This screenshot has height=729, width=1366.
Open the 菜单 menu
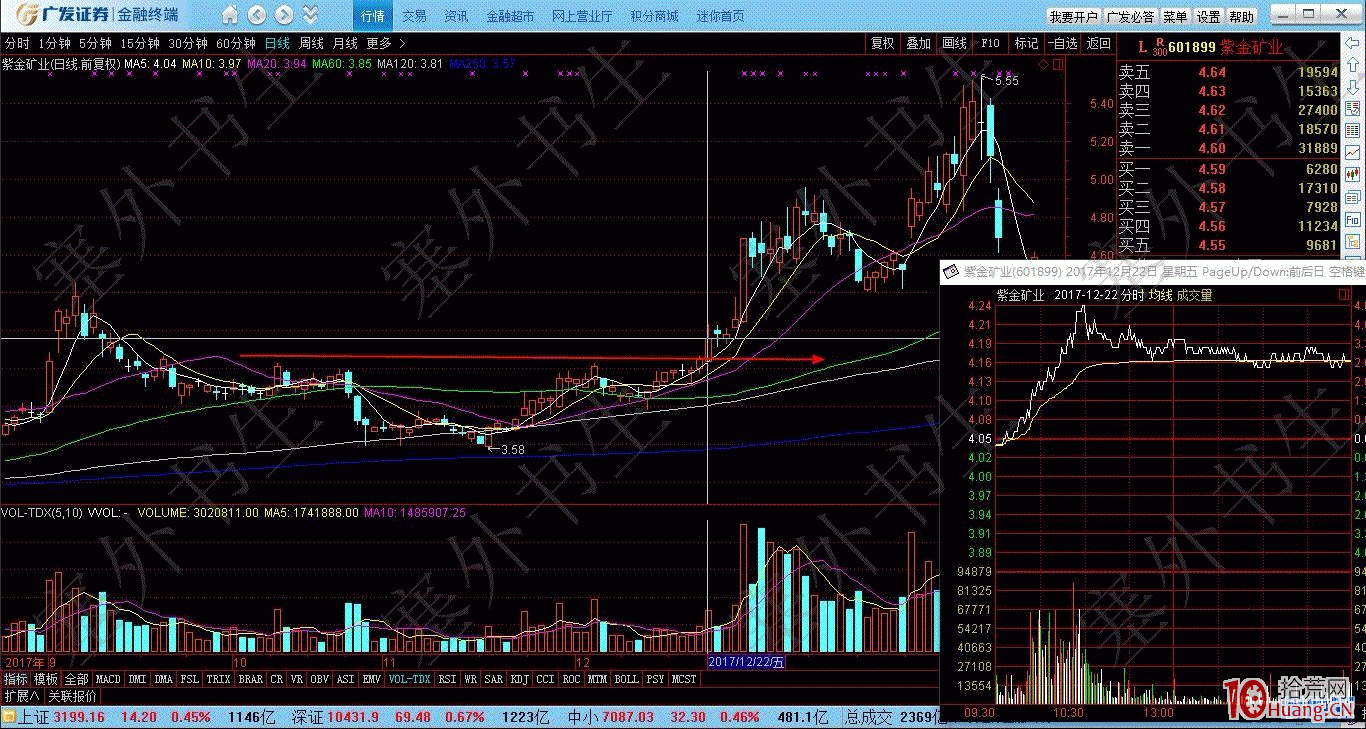[x=1176, y=17]
